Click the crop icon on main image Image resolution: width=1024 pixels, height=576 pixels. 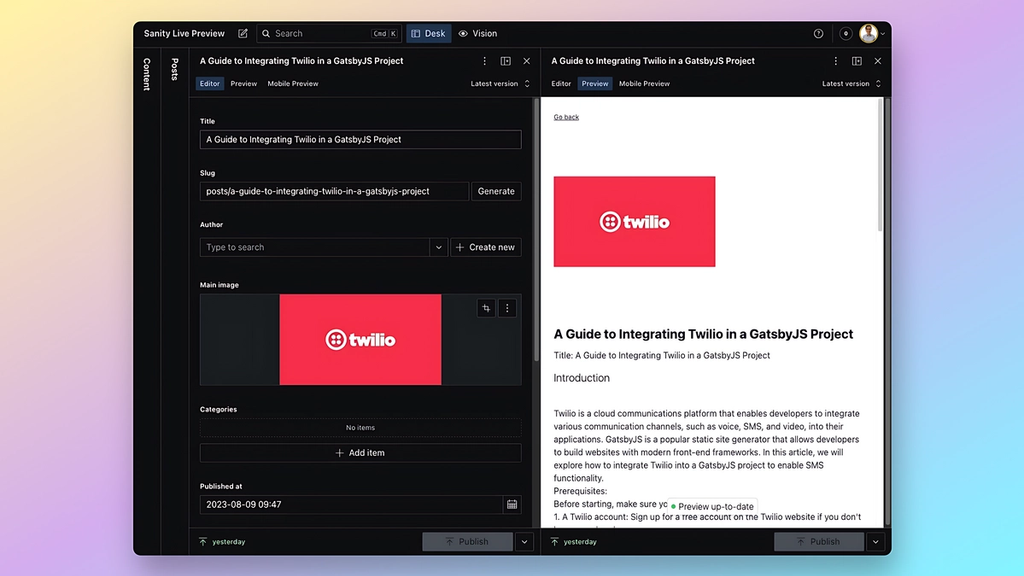(x=486, y=308)
